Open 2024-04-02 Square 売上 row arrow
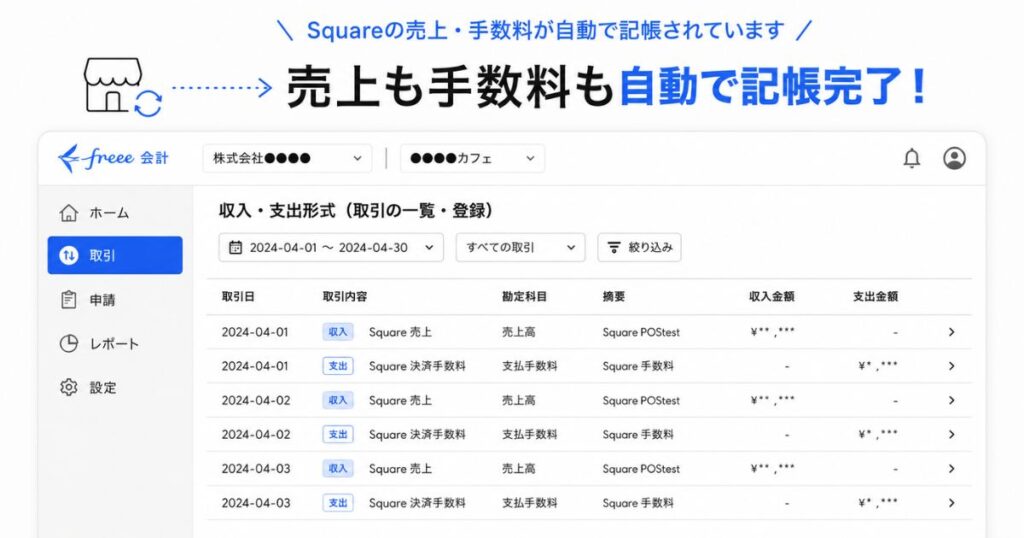This screenshot has width=1024, height=538. (952, 400)
